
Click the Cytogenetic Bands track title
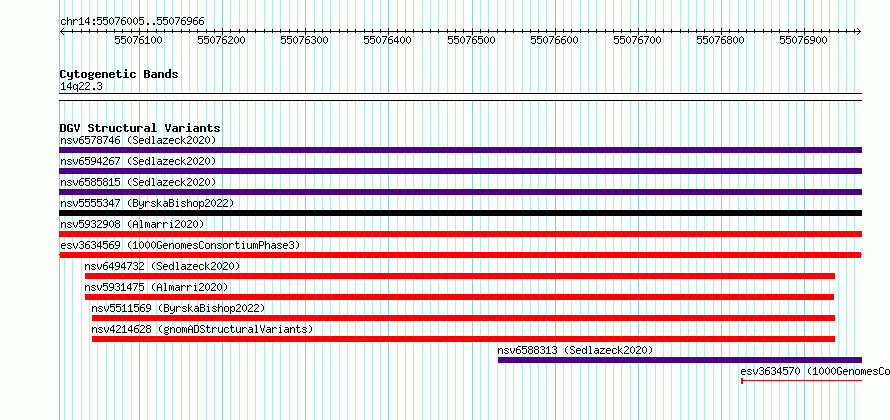pyautogui.click(x=119, y=74)
